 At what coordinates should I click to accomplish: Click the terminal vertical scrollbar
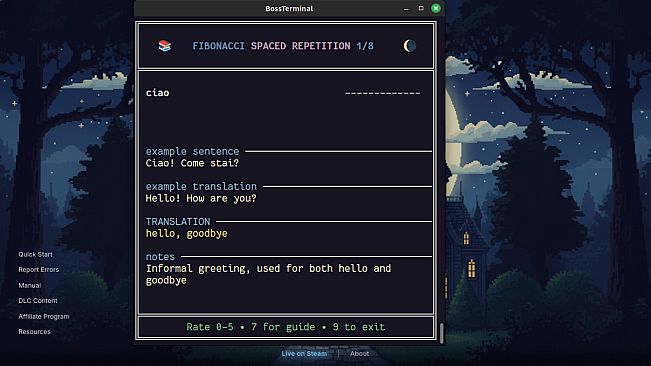tap(441, 333)
